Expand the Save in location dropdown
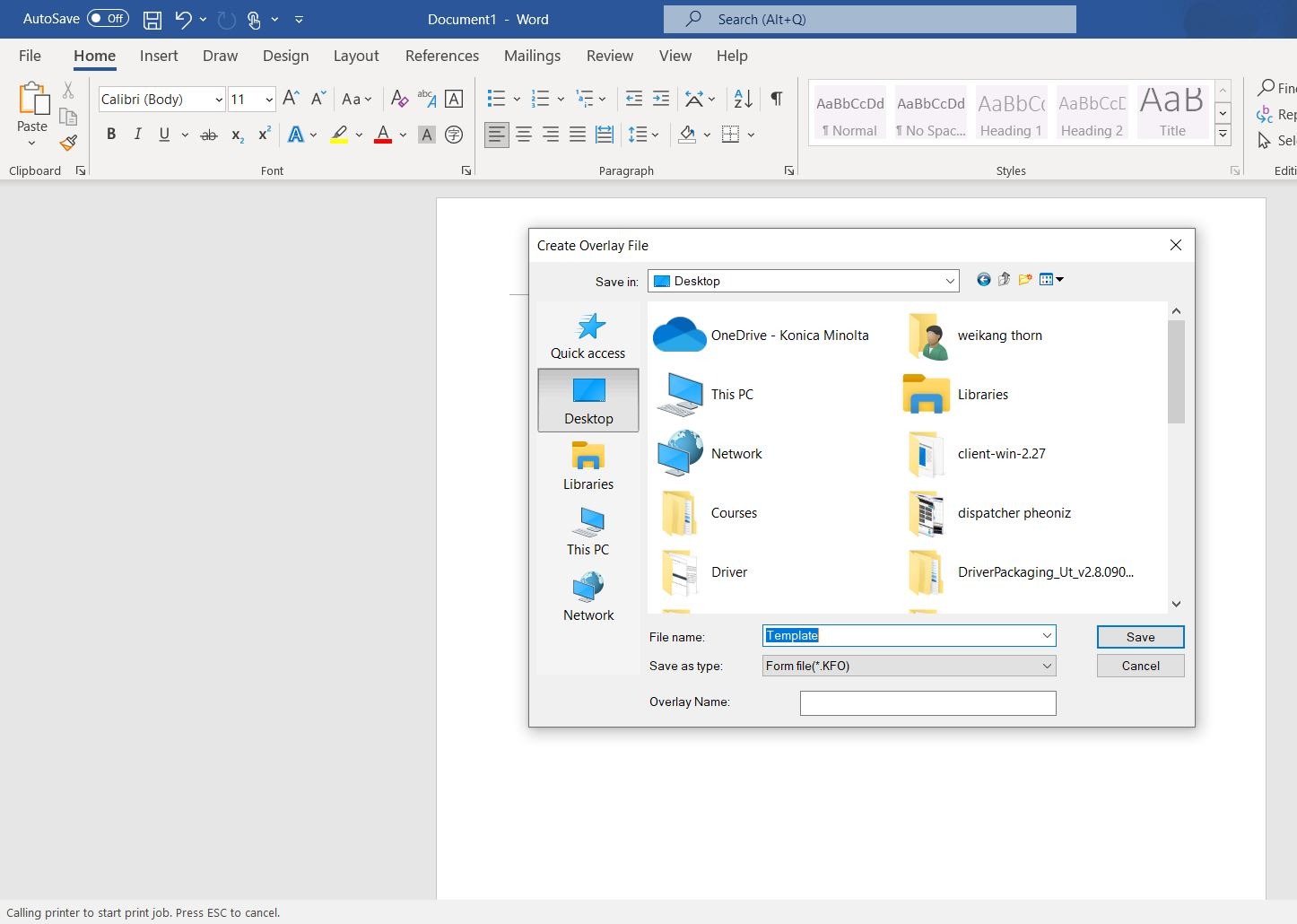 coord(950,281)
